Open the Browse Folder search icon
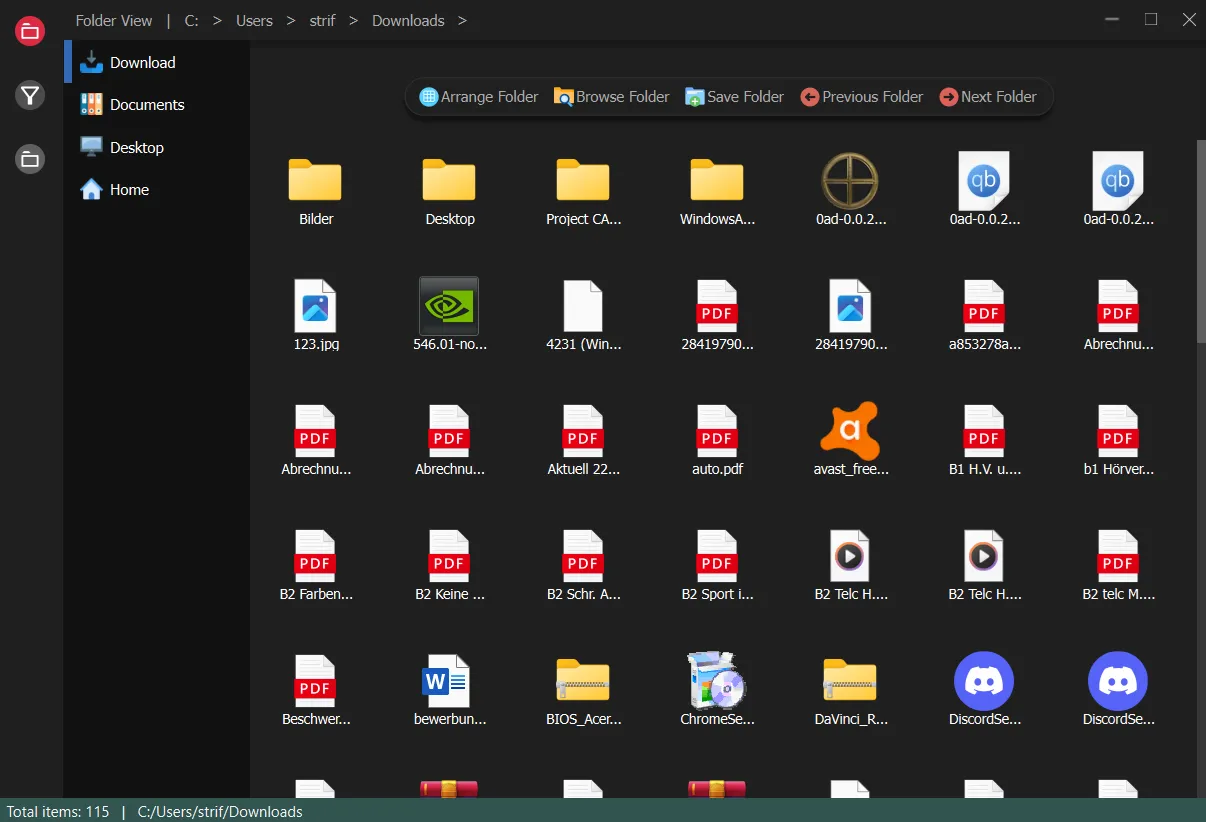This screenshot has height=822, width=1206. (565, 96)
